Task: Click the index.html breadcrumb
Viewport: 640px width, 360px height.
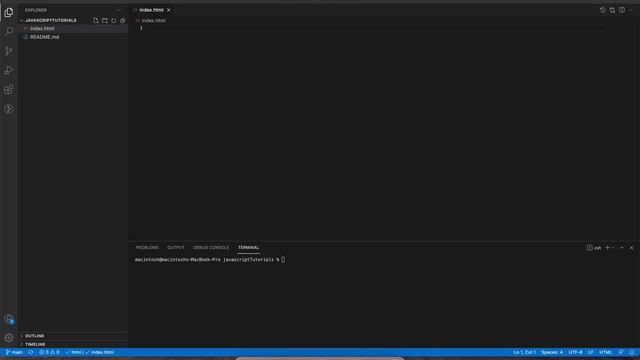Action: click(x=153, y=20)
